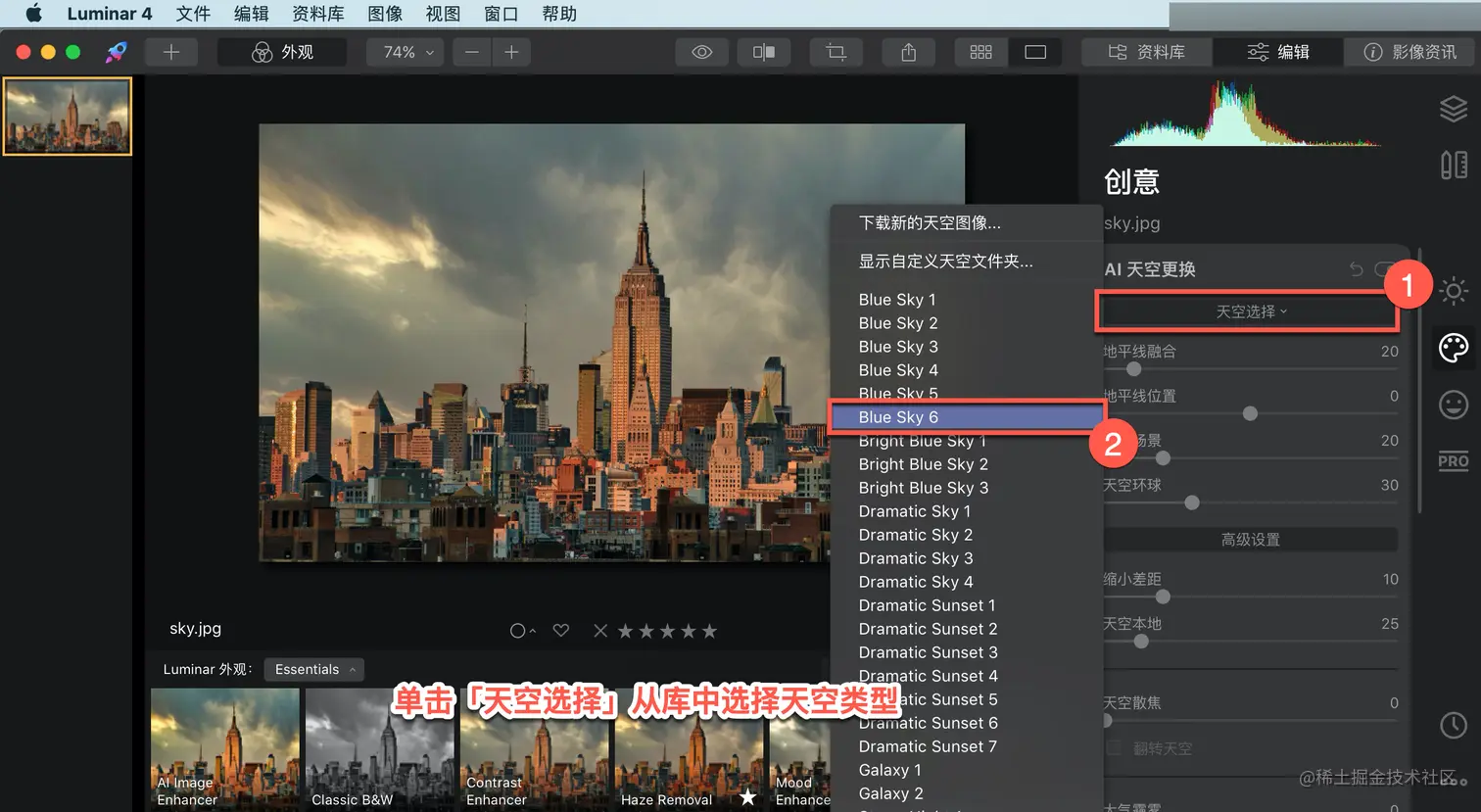The image size is (1481, 812).
Task: Open the PRO tools category
Action: coord(1454,460)
